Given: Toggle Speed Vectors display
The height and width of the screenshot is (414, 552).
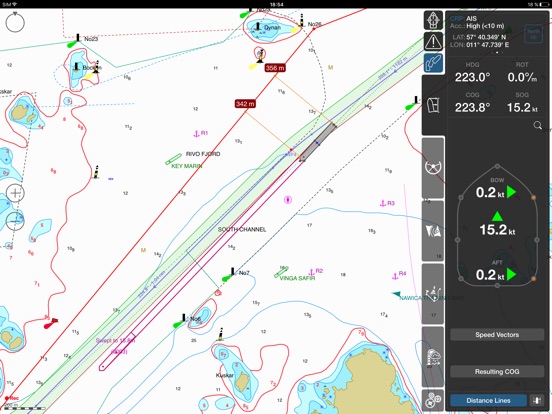Looking at the screenshot, I should [497, 334].
